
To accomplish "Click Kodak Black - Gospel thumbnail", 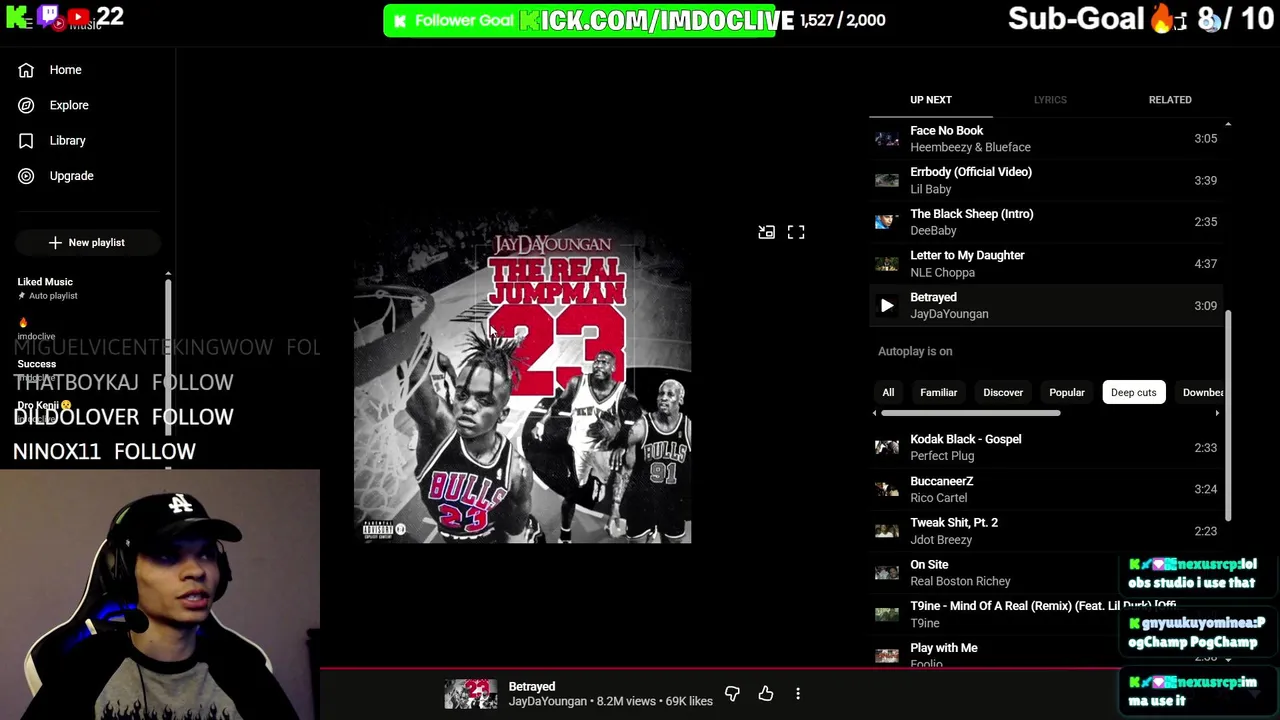I will coord(887,447).
